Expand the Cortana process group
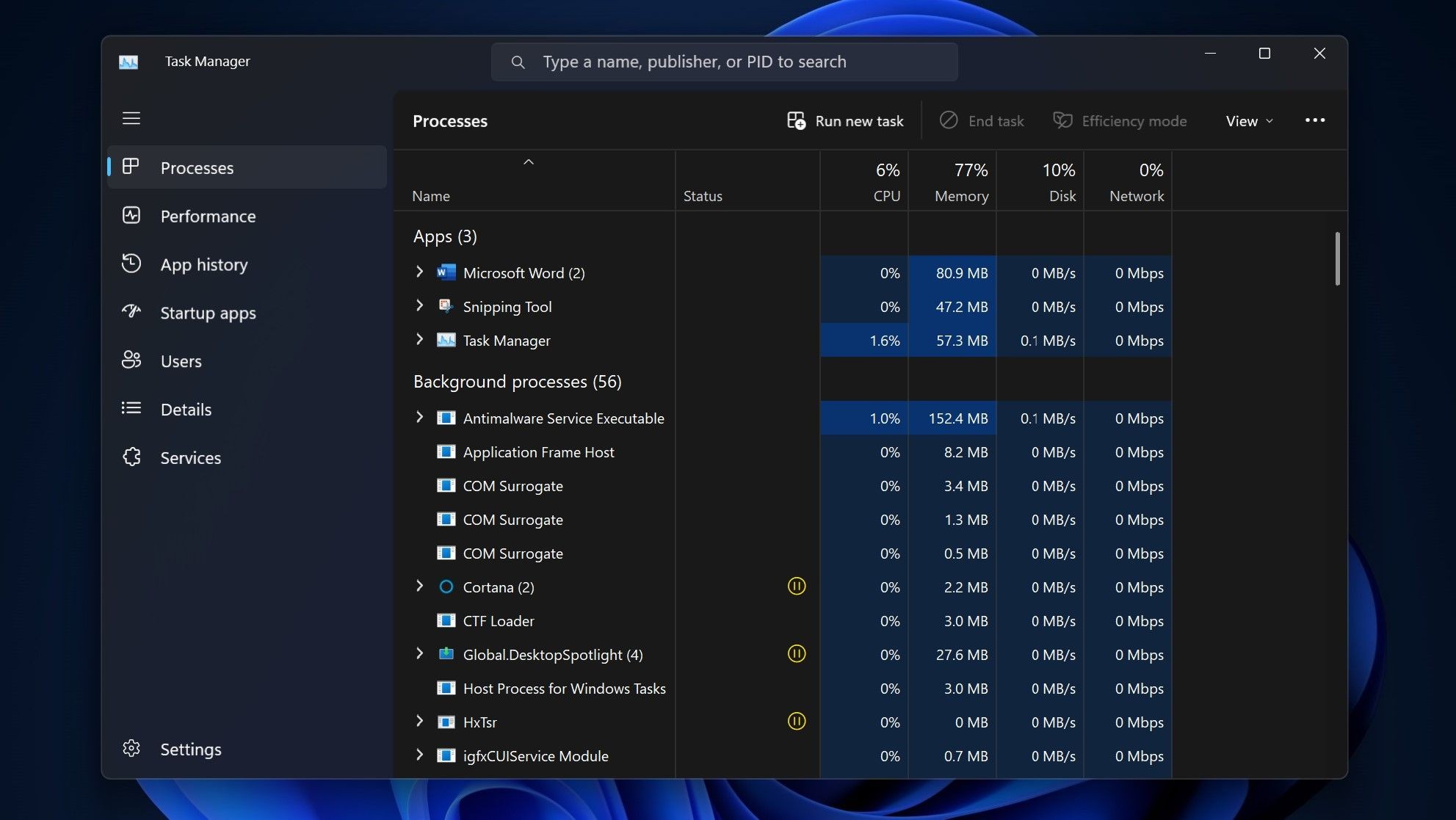Screen dimensions: 1456x820 (x=419, y=586)
